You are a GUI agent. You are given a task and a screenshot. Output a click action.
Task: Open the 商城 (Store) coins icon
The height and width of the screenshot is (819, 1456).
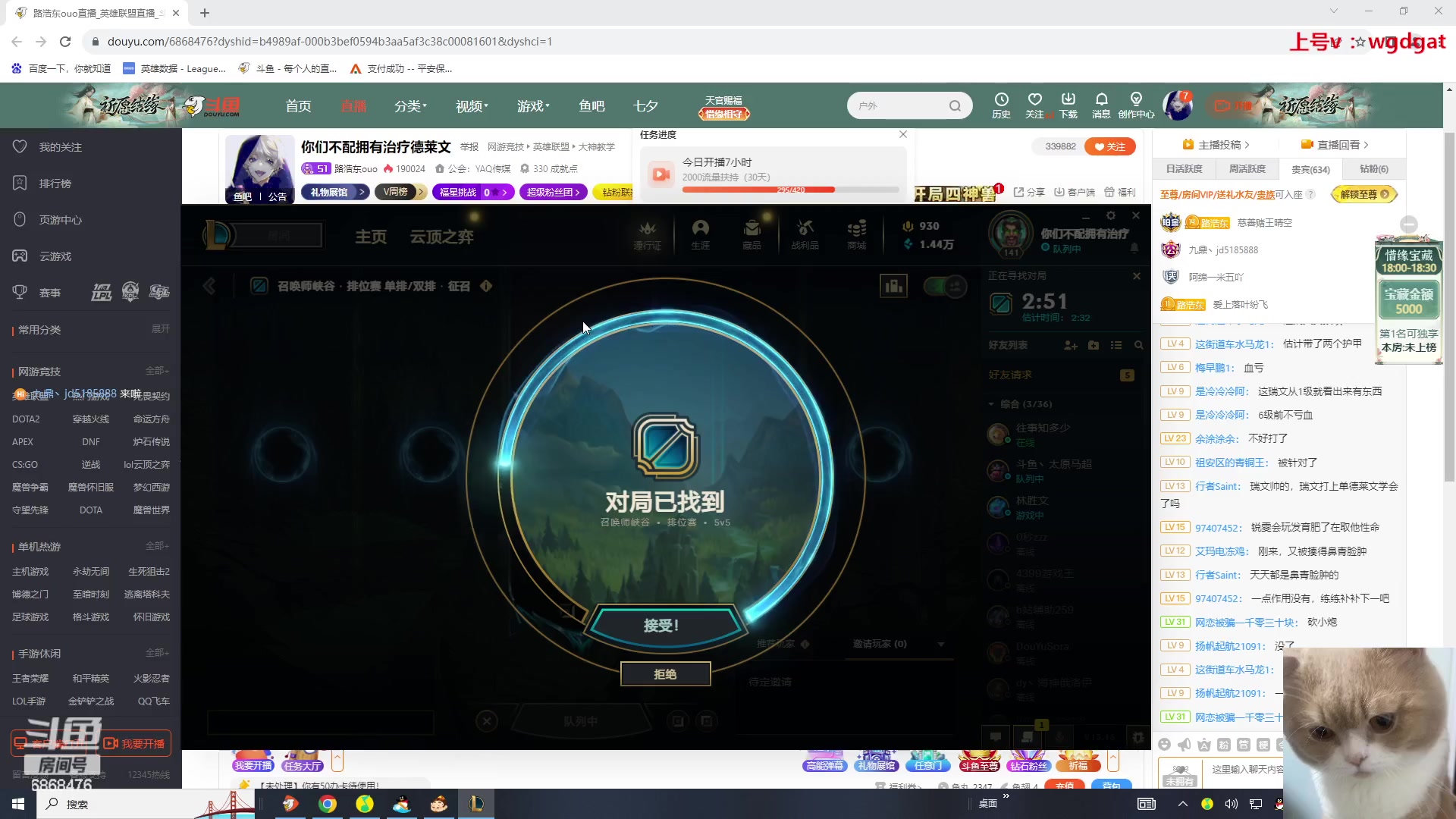point(857,234)
